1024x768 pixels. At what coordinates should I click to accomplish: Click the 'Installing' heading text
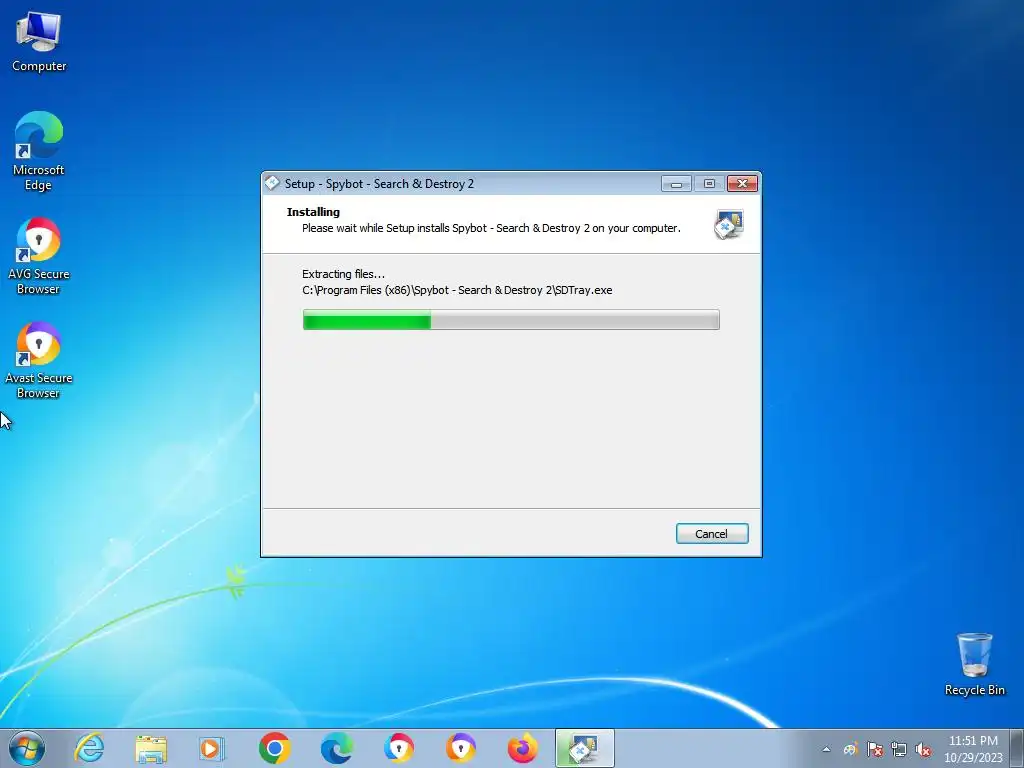tap(313, 212)
